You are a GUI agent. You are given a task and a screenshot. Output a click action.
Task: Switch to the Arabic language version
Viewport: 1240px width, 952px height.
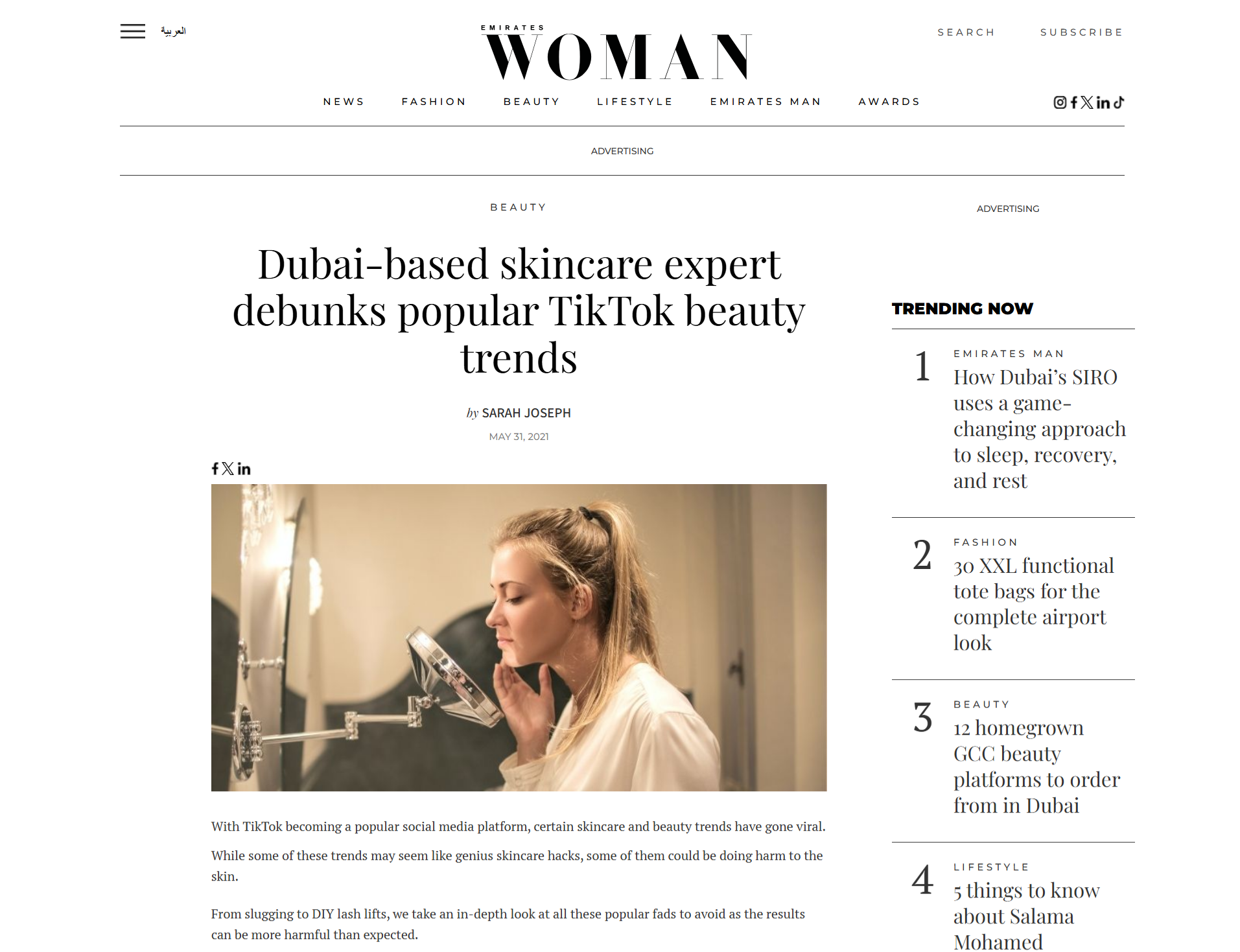[173, 31]
